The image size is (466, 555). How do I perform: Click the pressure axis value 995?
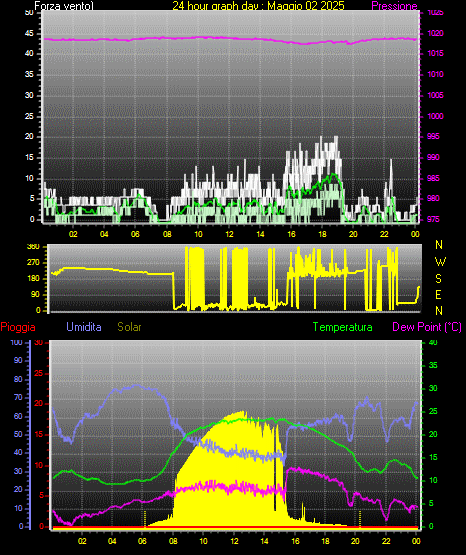tap(433, 136)
